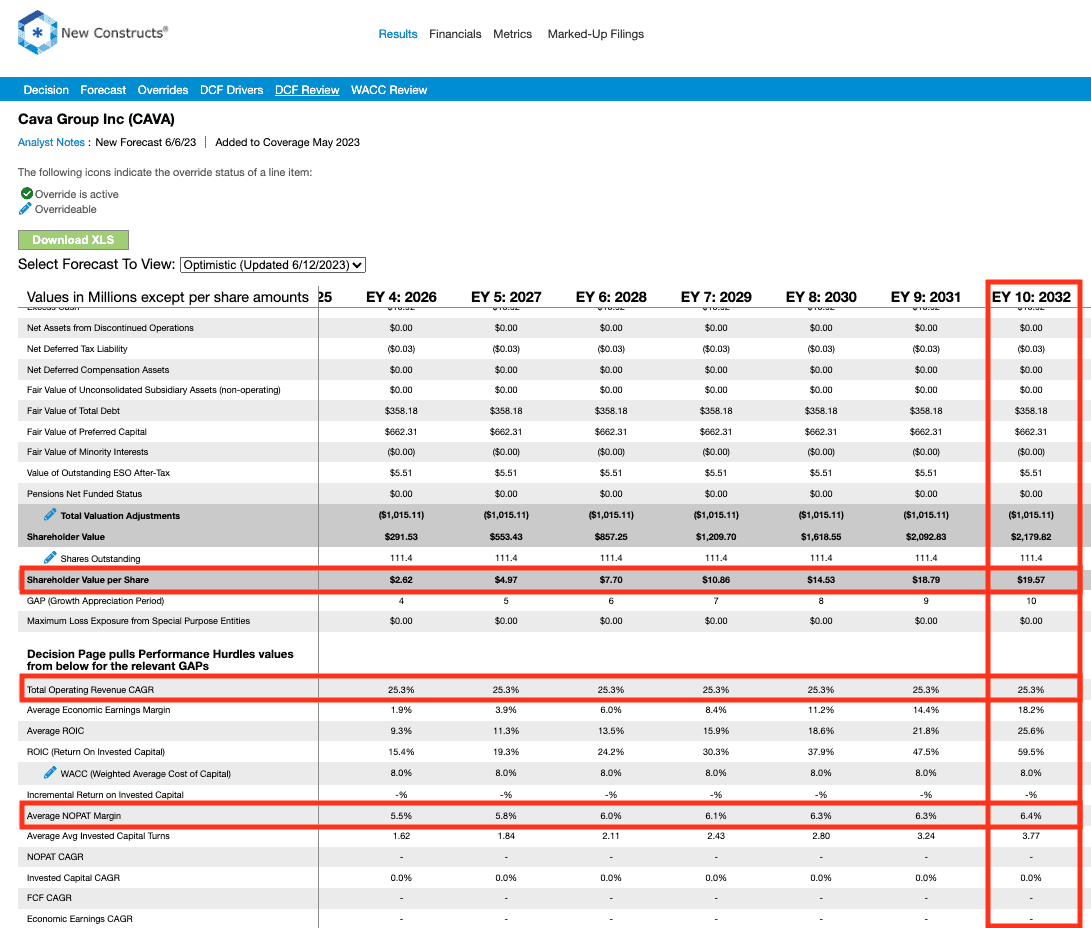Viewport: 1091px width, 928px height.
Task: Click the Net Deferred Tax Liability label
Action: [x=77, y=349]
